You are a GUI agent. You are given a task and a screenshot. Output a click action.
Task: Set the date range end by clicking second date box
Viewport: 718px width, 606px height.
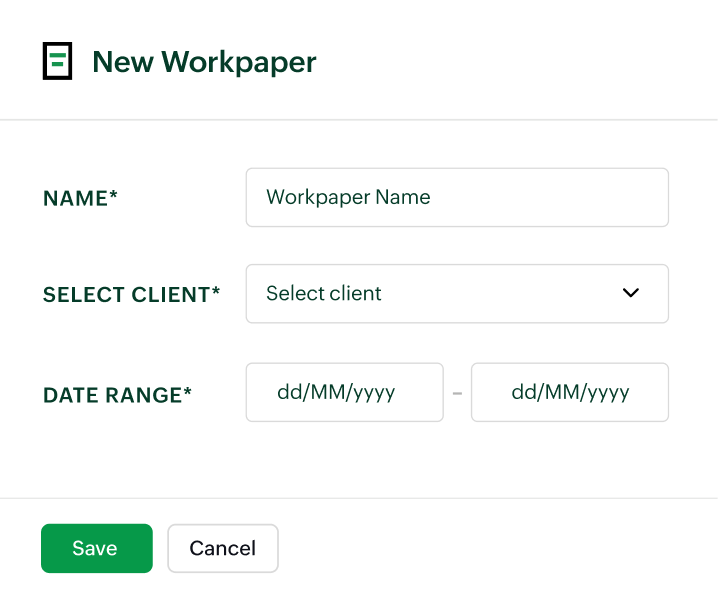569,392
